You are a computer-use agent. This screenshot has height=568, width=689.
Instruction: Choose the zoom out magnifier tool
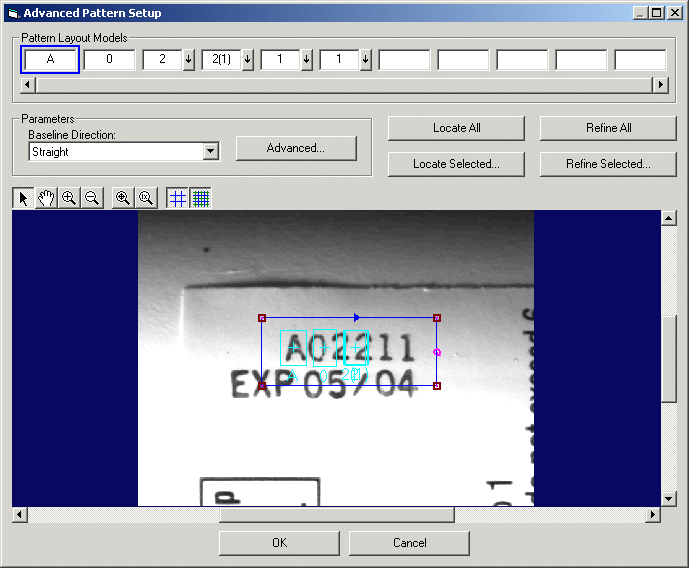(x=92, y=198)
